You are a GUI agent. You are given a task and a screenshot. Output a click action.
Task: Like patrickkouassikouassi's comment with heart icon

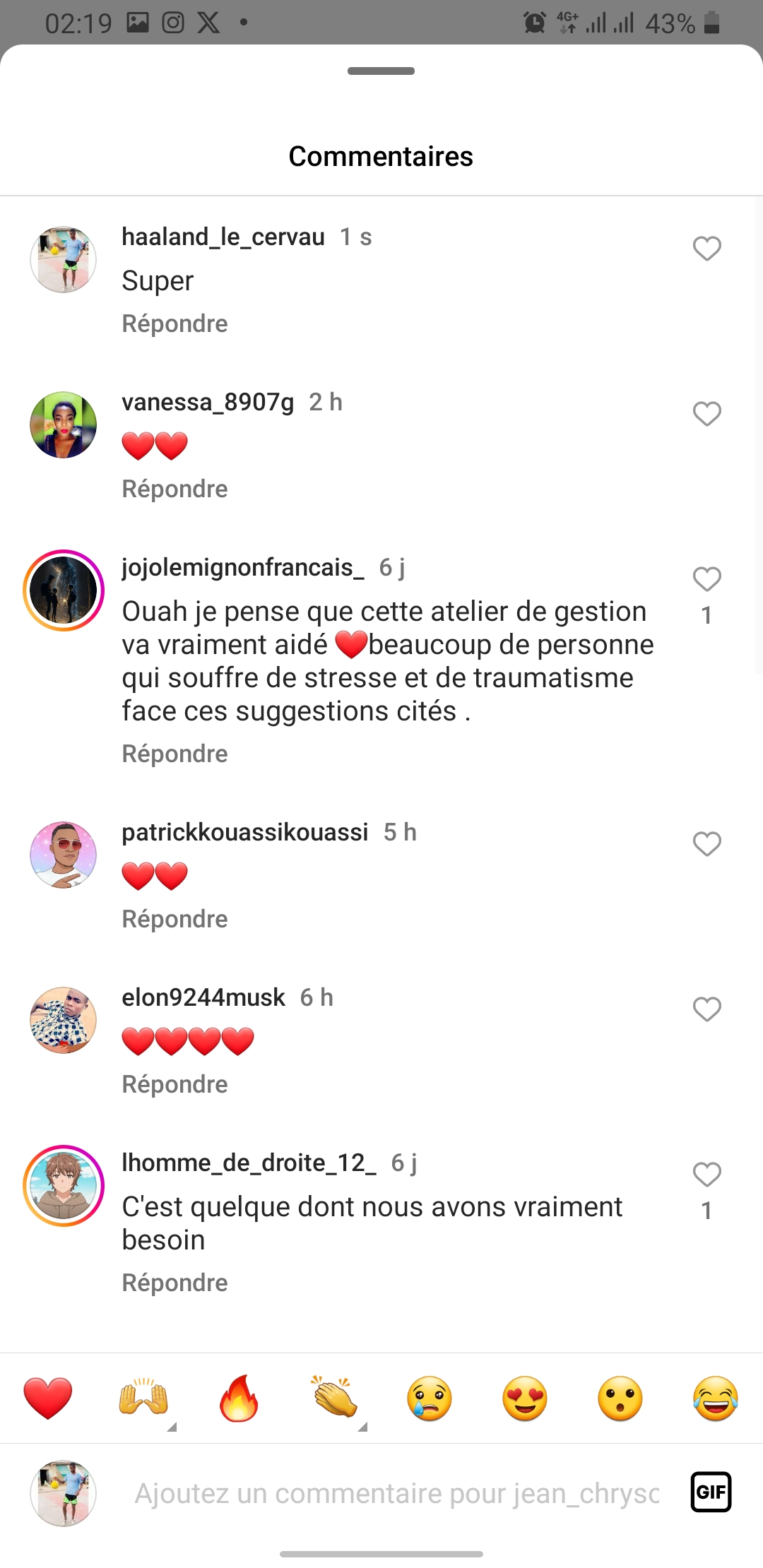706,844
